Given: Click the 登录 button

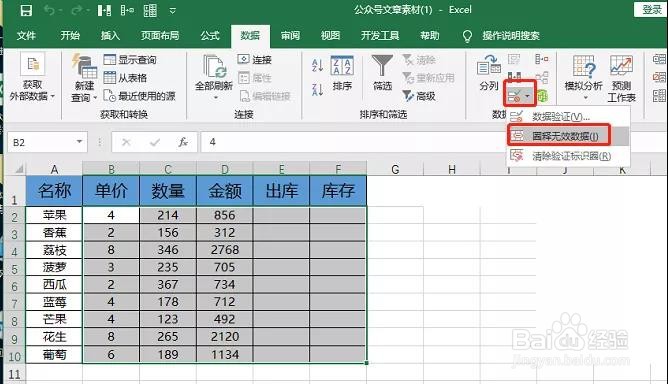Looking at the screenshot, I should tap(651, 10).
